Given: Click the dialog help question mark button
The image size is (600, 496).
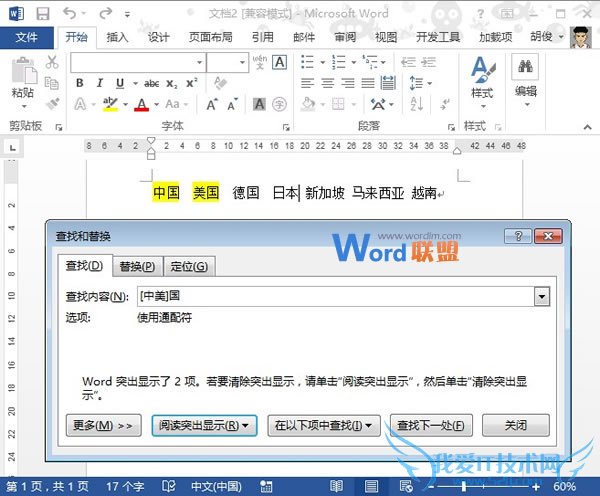Looking at the screenshot, I should [518, 236].
